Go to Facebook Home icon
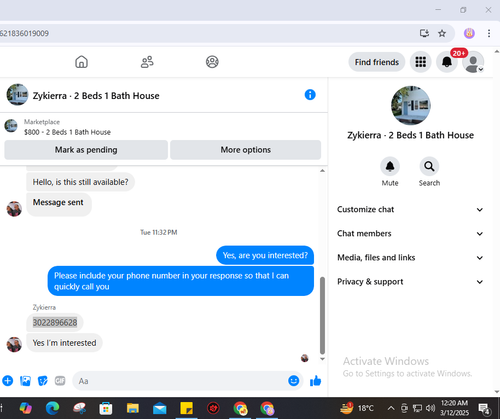Viewport: 500px width, 419px height. (81, 62)
